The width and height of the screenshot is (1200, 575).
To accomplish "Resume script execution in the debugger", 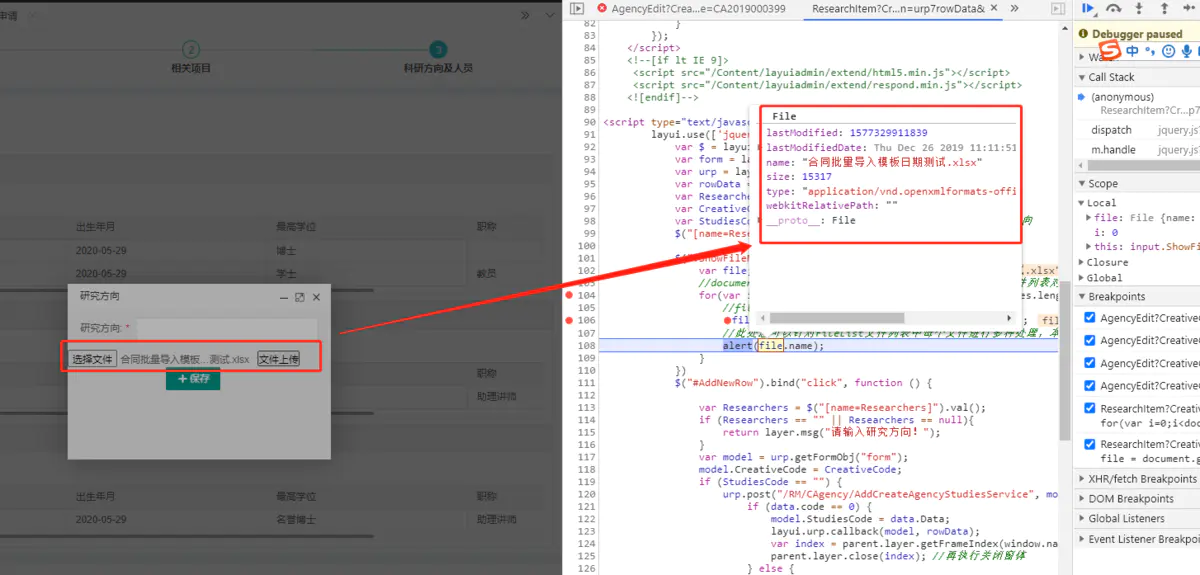I will (x=1088, y=8).
